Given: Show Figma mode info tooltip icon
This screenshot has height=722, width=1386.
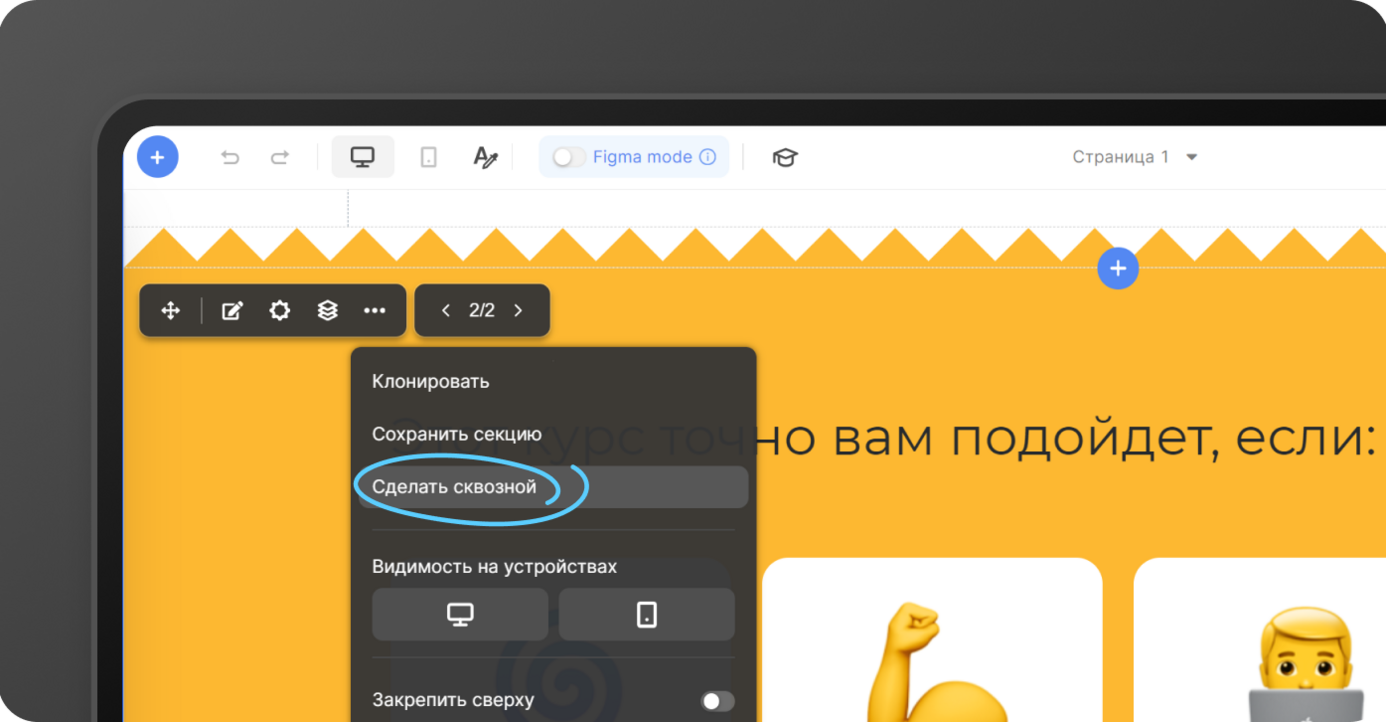Looking at the screenshot, I should click(708, 157).
